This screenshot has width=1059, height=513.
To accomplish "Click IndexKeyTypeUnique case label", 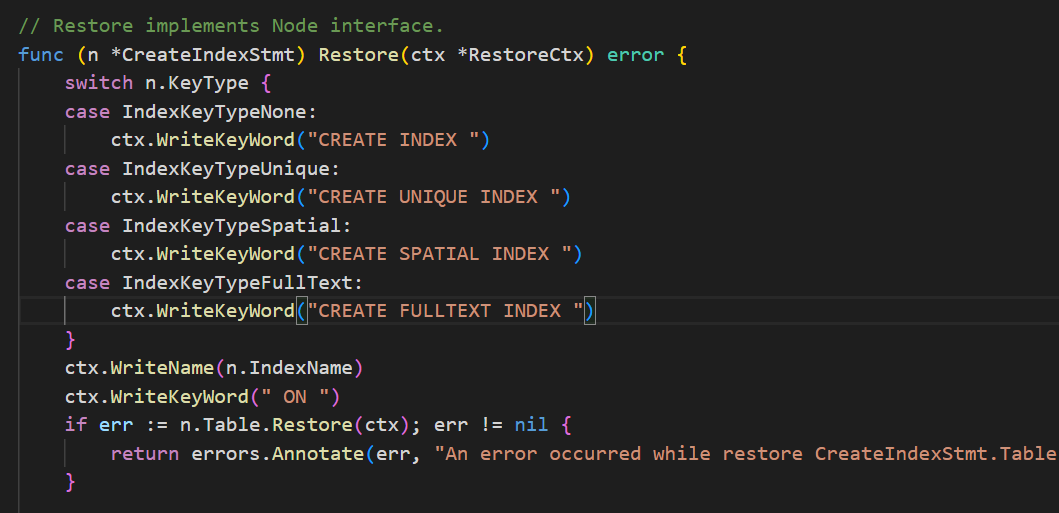I will (230, 169).
